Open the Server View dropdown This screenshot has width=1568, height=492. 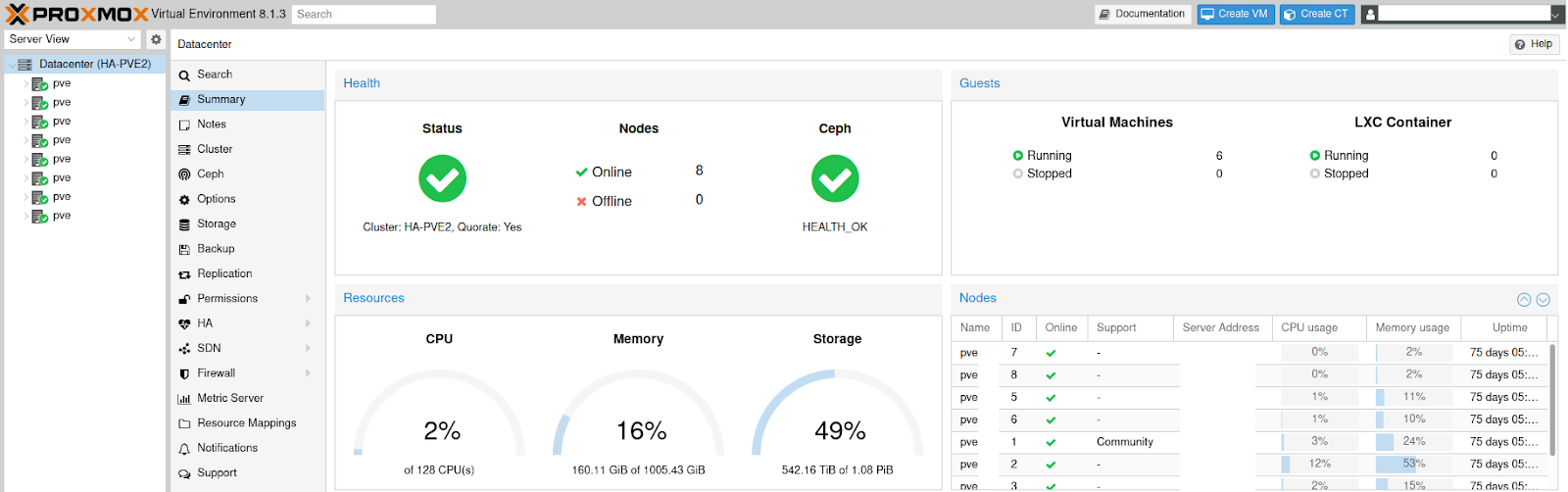pyautogui.click(x=73, y=39)
